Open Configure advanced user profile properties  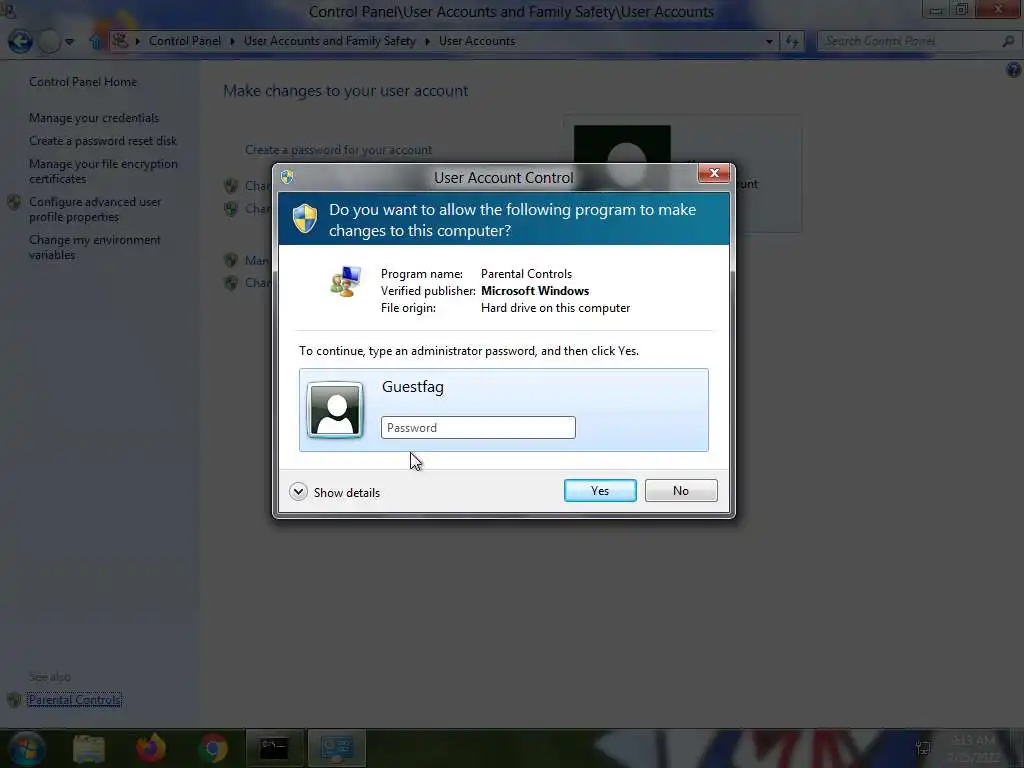coord(95,209)
